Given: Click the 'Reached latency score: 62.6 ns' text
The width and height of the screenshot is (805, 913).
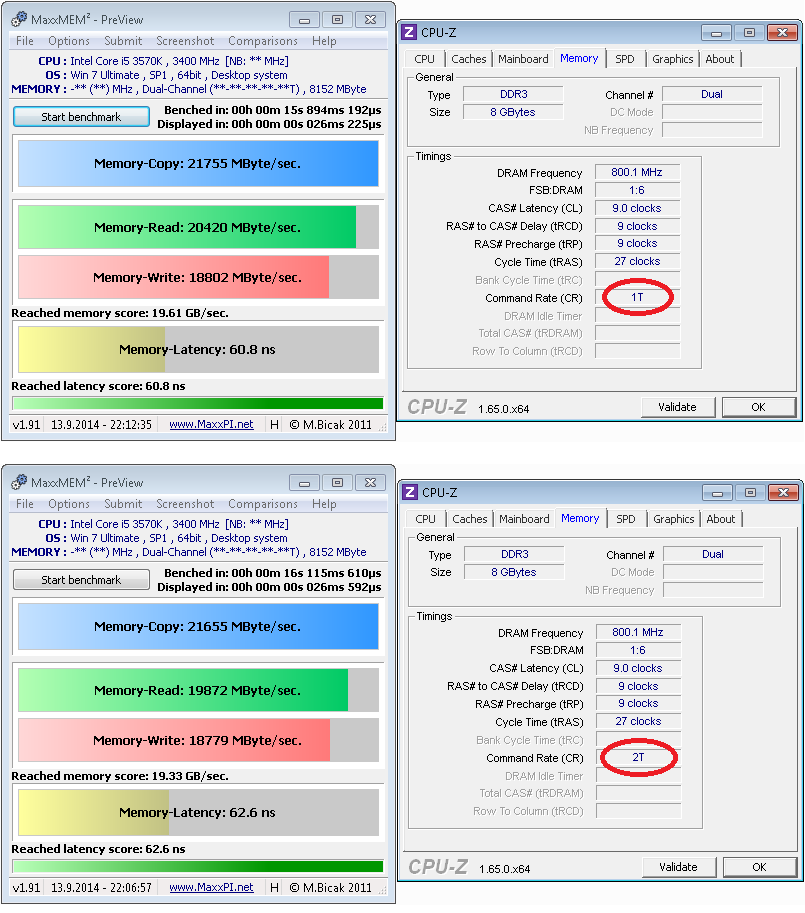Looking at the screenshot, I should (x=98, y=849).
